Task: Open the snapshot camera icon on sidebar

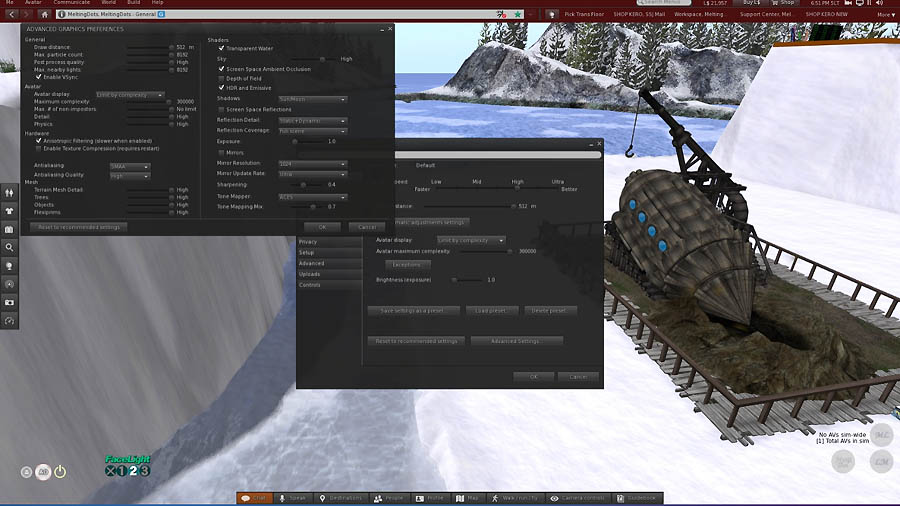Action: point(9,302)
